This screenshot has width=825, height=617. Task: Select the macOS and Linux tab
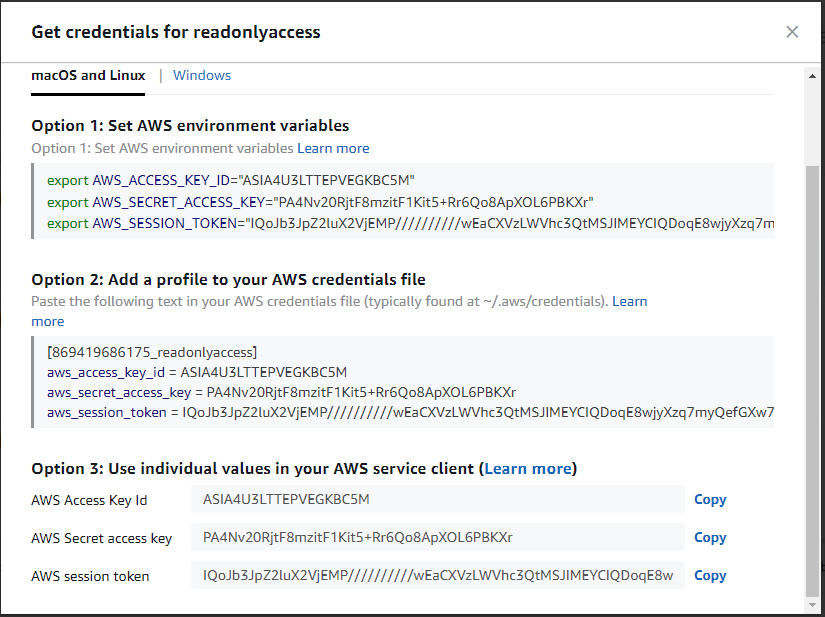pyautogui.click(x=88, y=75)
